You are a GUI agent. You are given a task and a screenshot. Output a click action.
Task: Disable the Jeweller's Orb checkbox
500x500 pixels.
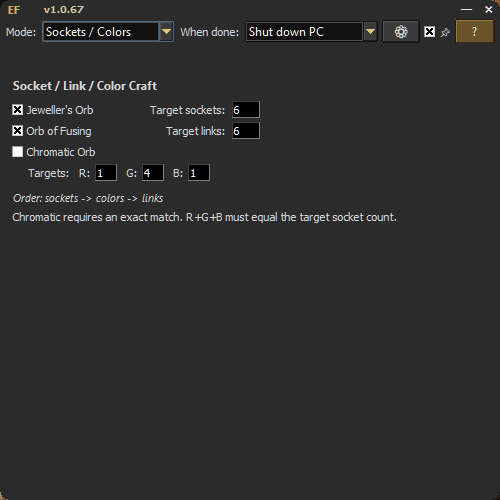point(18,110)
